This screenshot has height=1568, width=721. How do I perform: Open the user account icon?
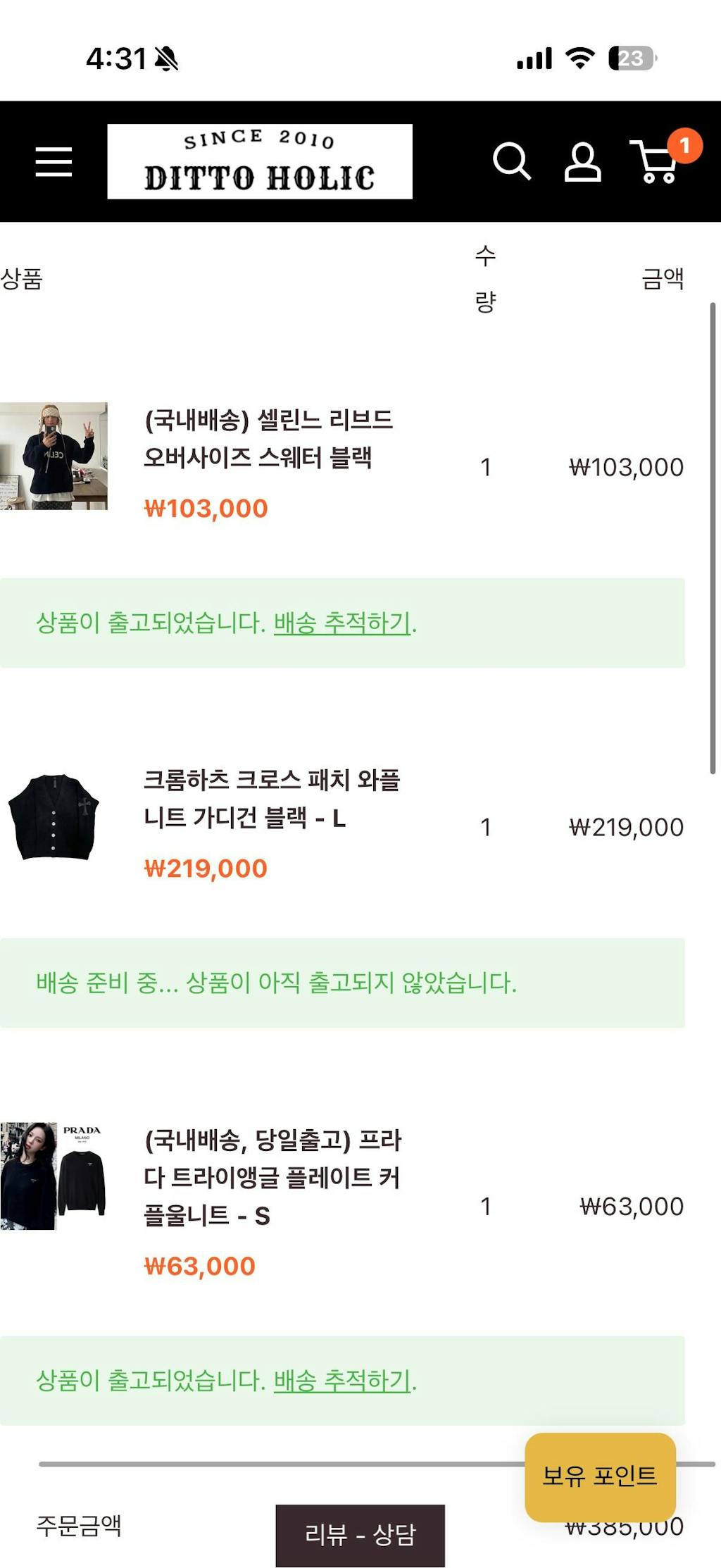pyautogui.click(x=582, y=163)
